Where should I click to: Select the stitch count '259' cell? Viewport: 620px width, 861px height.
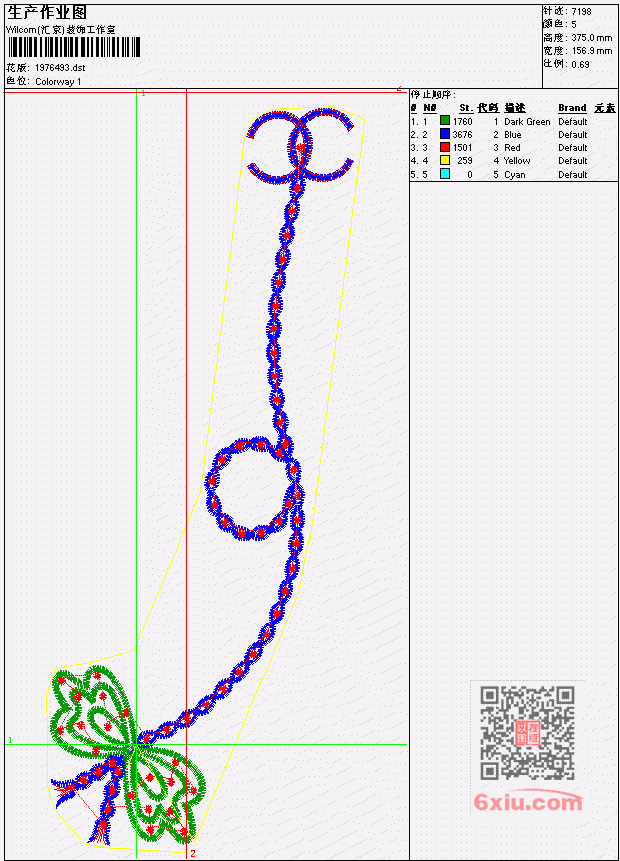465,161
